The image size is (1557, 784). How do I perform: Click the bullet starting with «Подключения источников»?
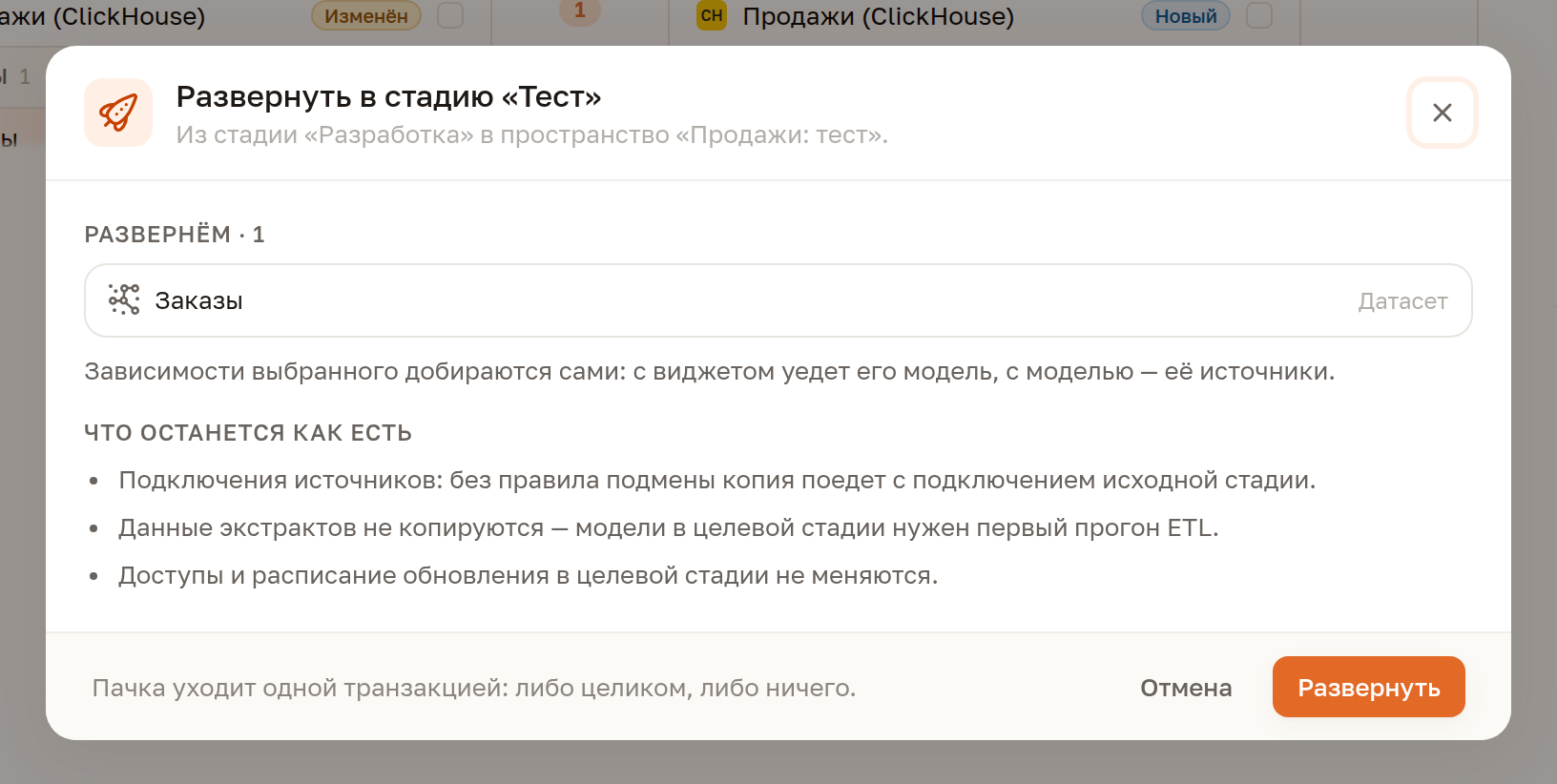[717, 481]
